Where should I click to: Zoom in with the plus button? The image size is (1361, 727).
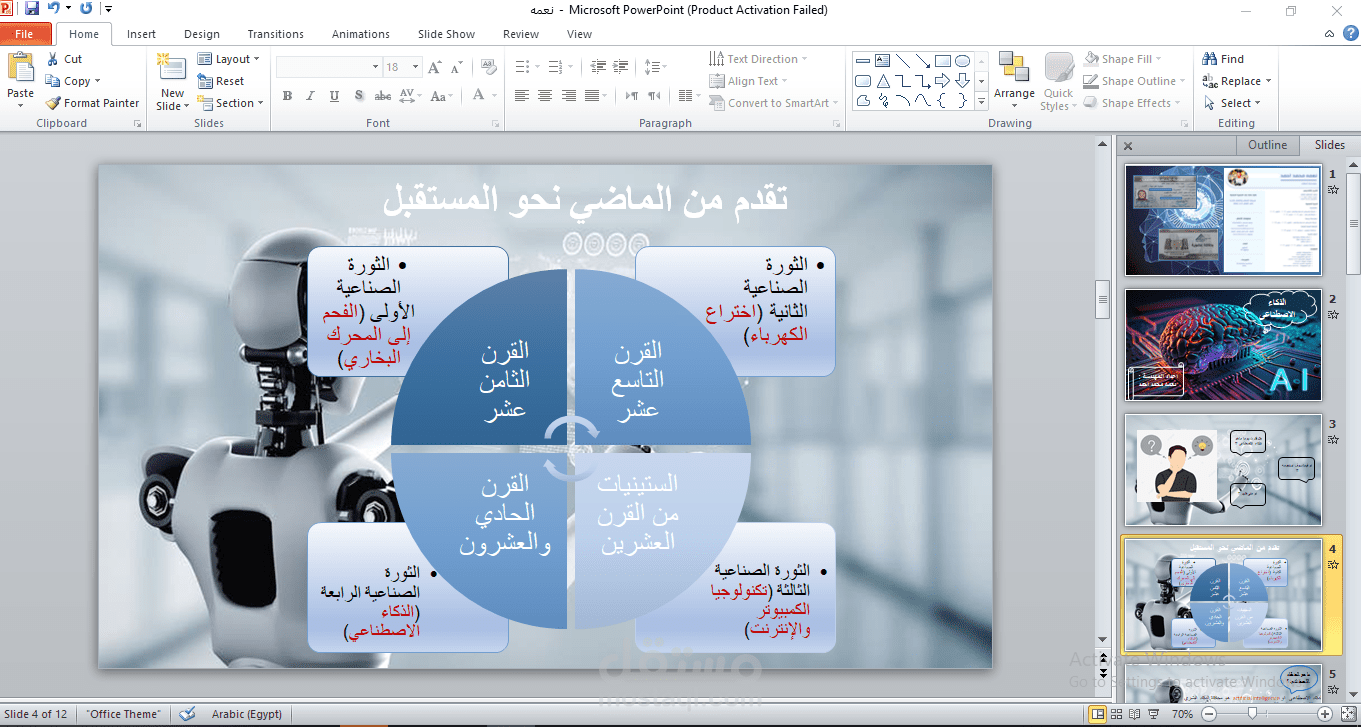(1325, 714)
